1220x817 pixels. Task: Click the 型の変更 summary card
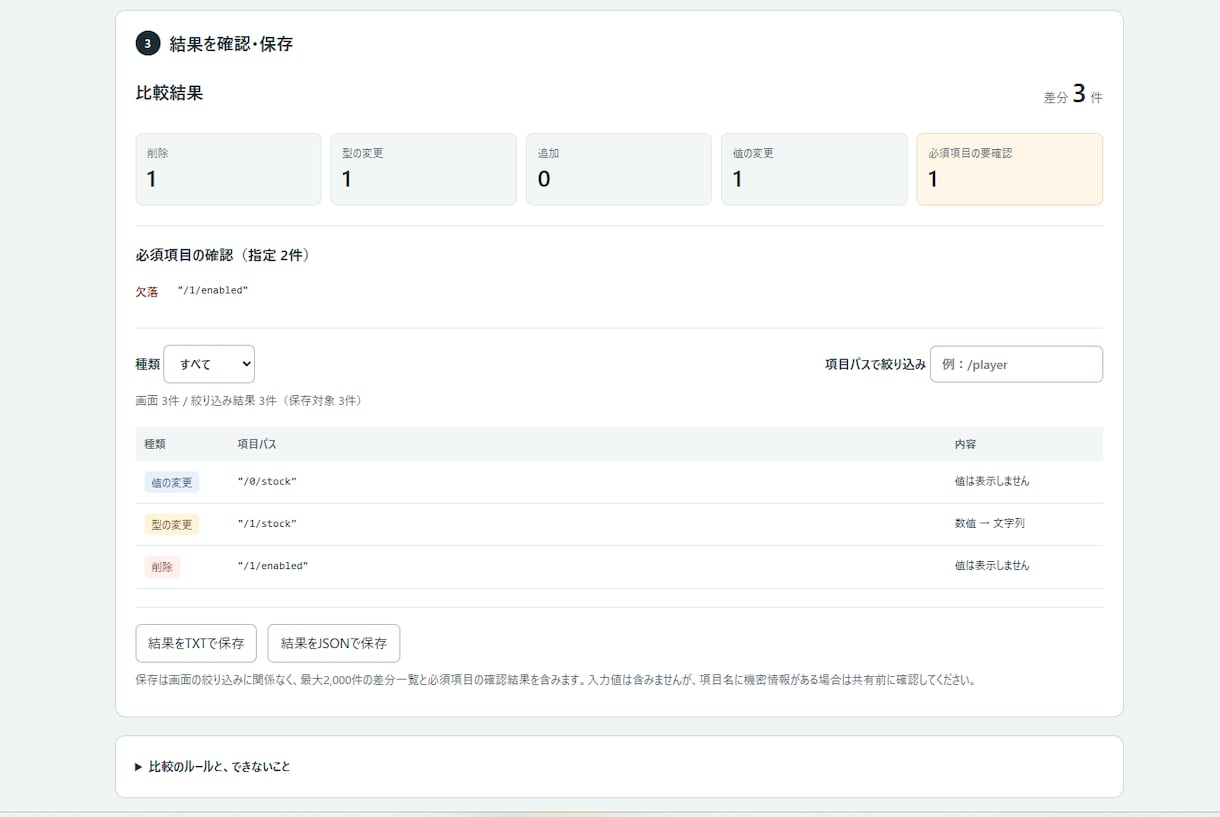(423, 169)
